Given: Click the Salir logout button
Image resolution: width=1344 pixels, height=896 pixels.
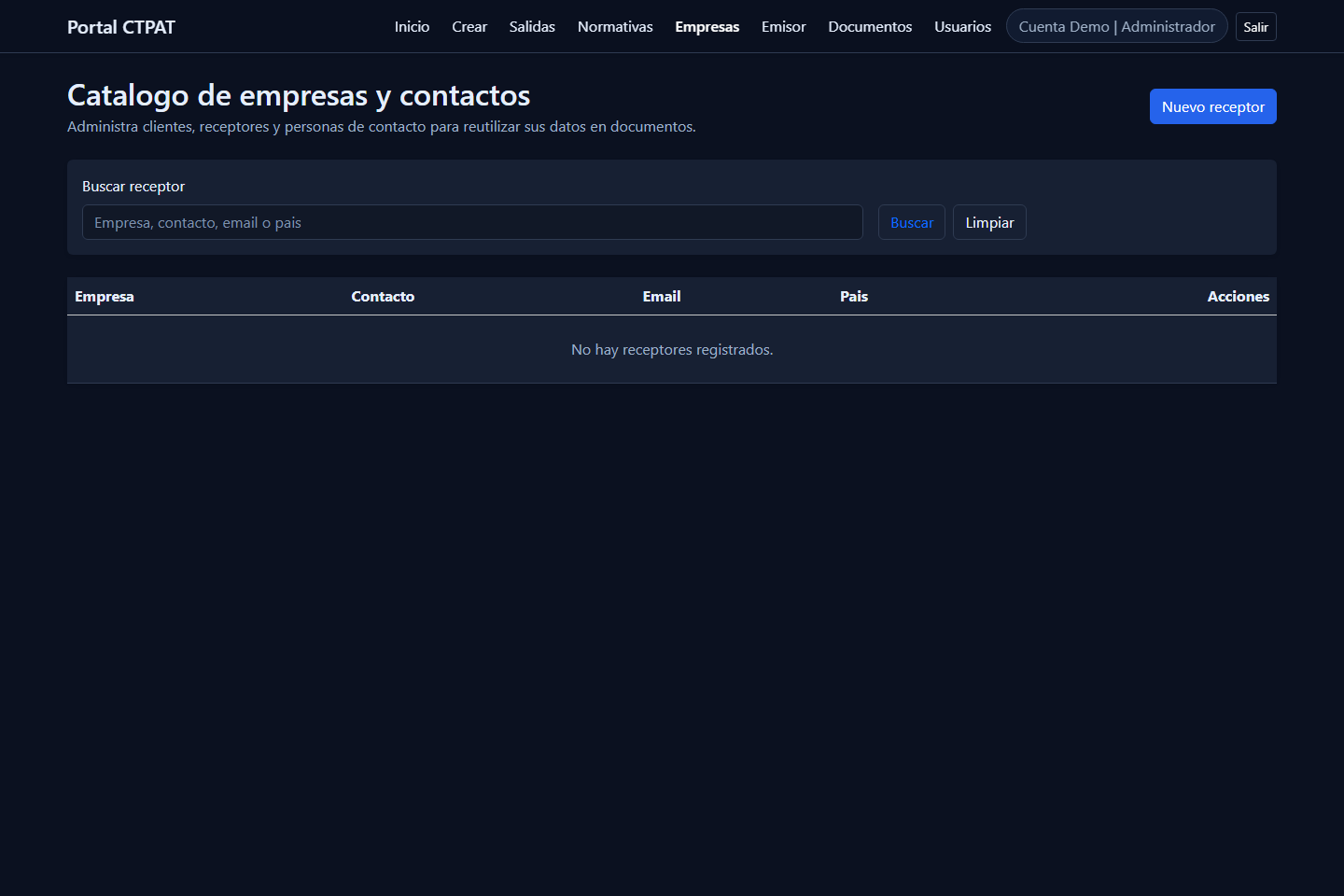Looking at the screenshot, I should (x=1256, y=27).
